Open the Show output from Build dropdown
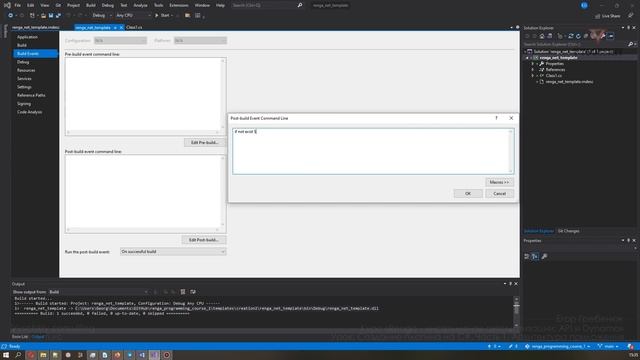Screen dimensions: 640x360 (98, 292)
